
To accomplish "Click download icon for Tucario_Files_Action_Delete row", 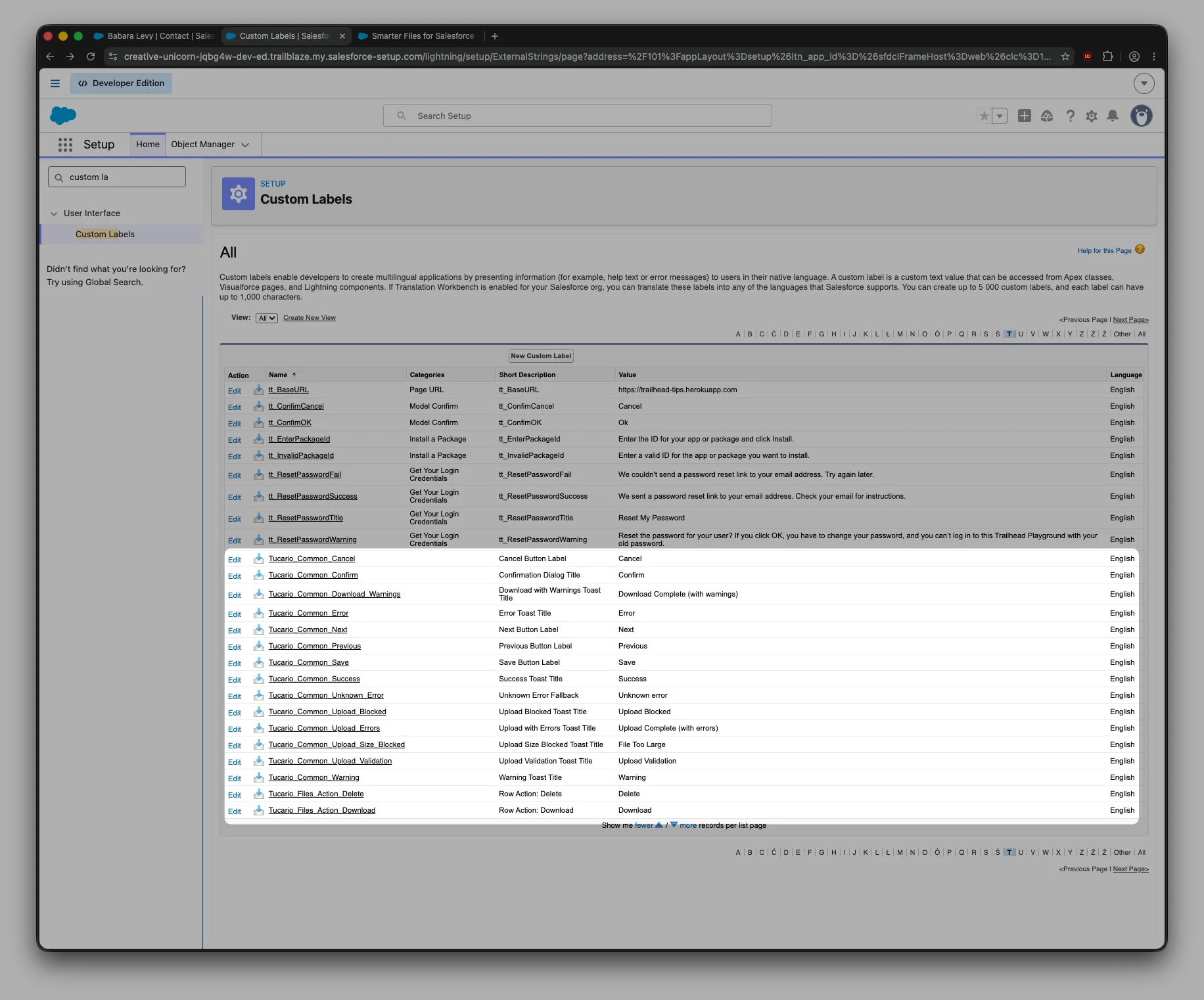I will pyautogui.click(x=259, y=794).
